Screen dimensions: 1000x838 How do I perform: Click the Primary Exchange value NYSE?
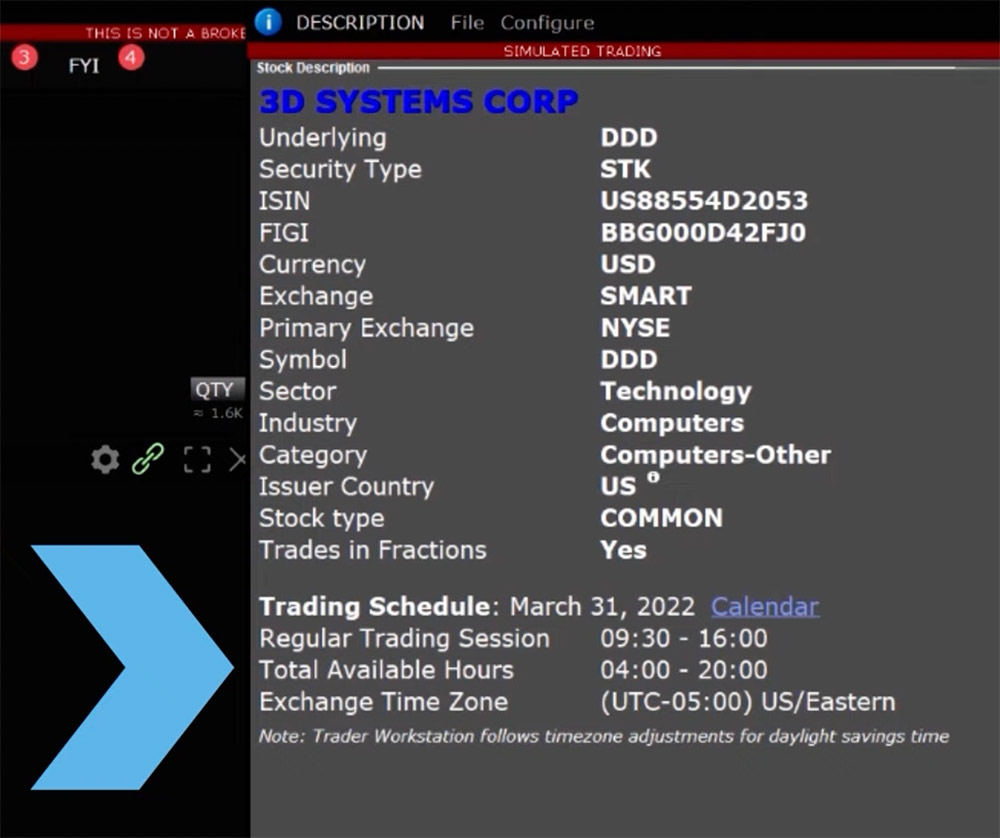[635, 327]
